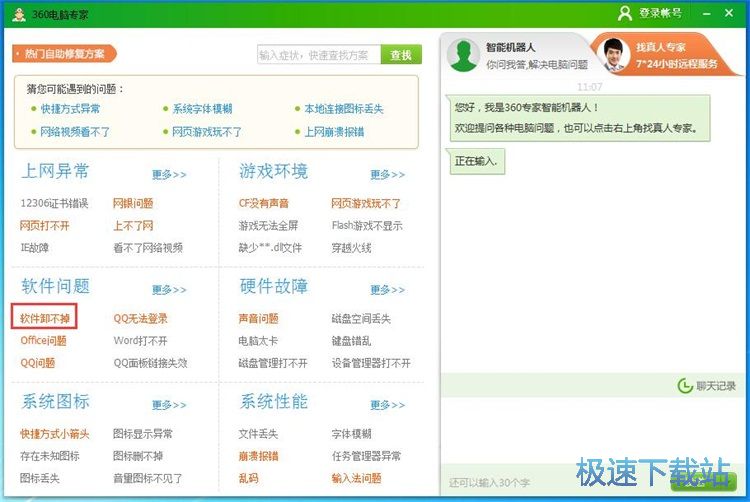Select 穿越火线 item
The height and width of the screenshot is (502, 750).
(x=352, y=248)
